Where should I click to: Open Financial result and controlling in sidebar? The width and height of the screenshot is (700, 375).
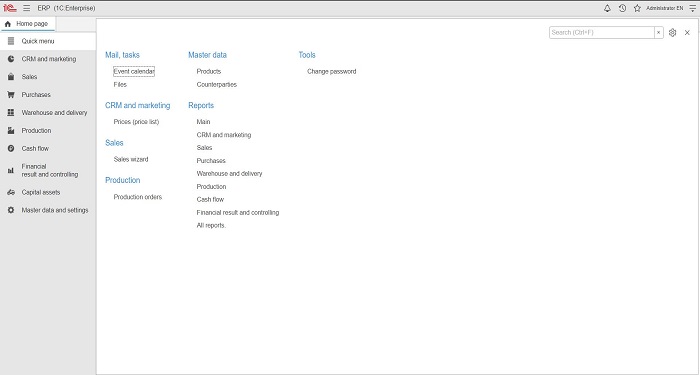[x=50, y=171]
